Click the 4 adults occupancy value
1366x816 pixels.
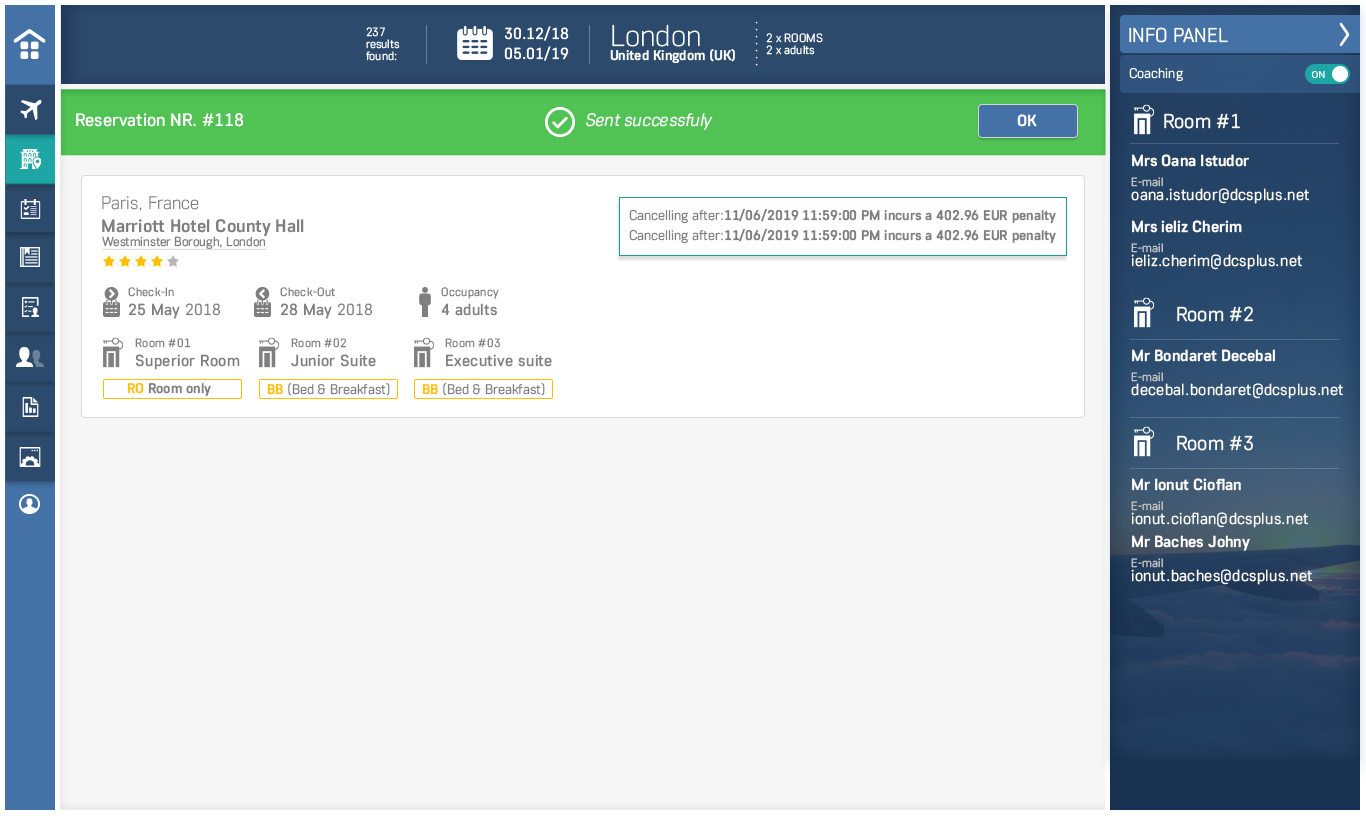(469, 310)
